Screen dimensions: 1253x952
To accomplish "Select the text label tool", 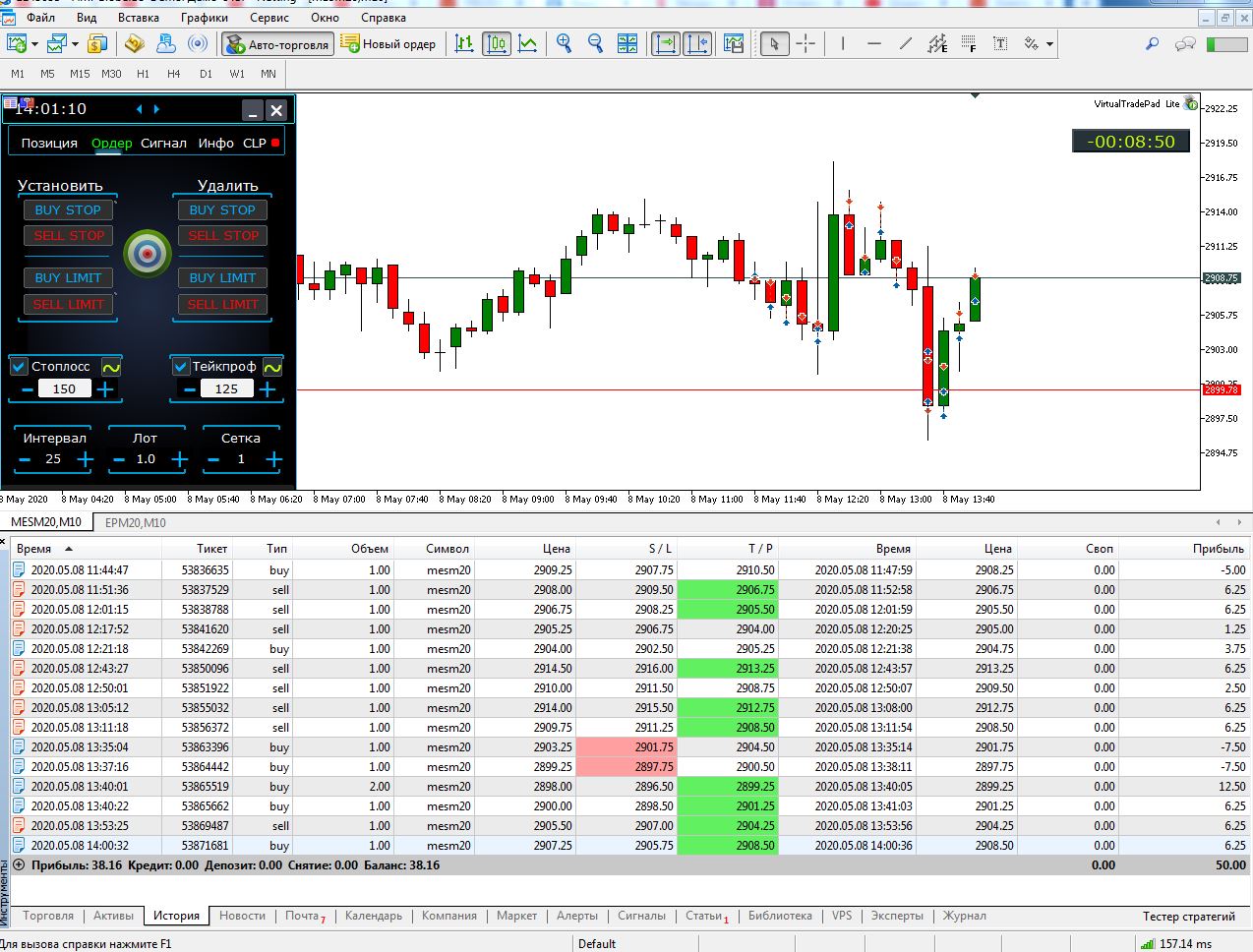I will pyautogui.click(x=1000, y=43).
